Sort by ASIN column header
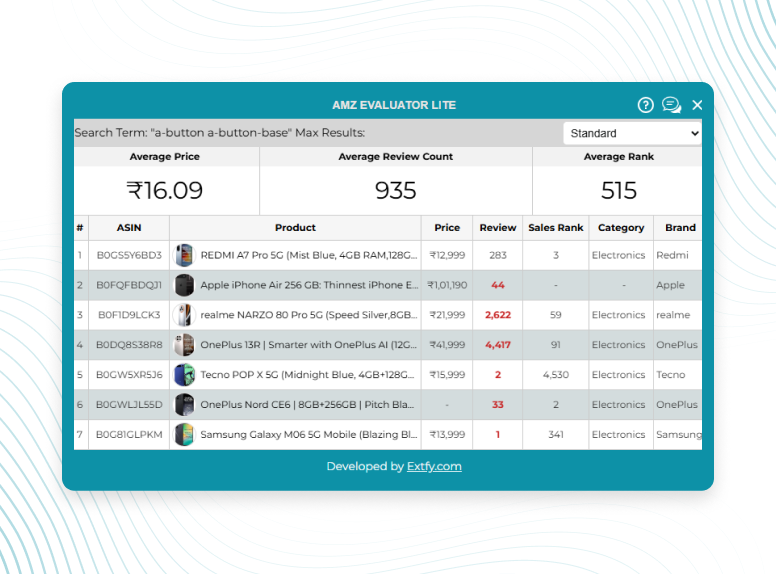The width and height of the screenshot is (776, 574). coord(129,228)
